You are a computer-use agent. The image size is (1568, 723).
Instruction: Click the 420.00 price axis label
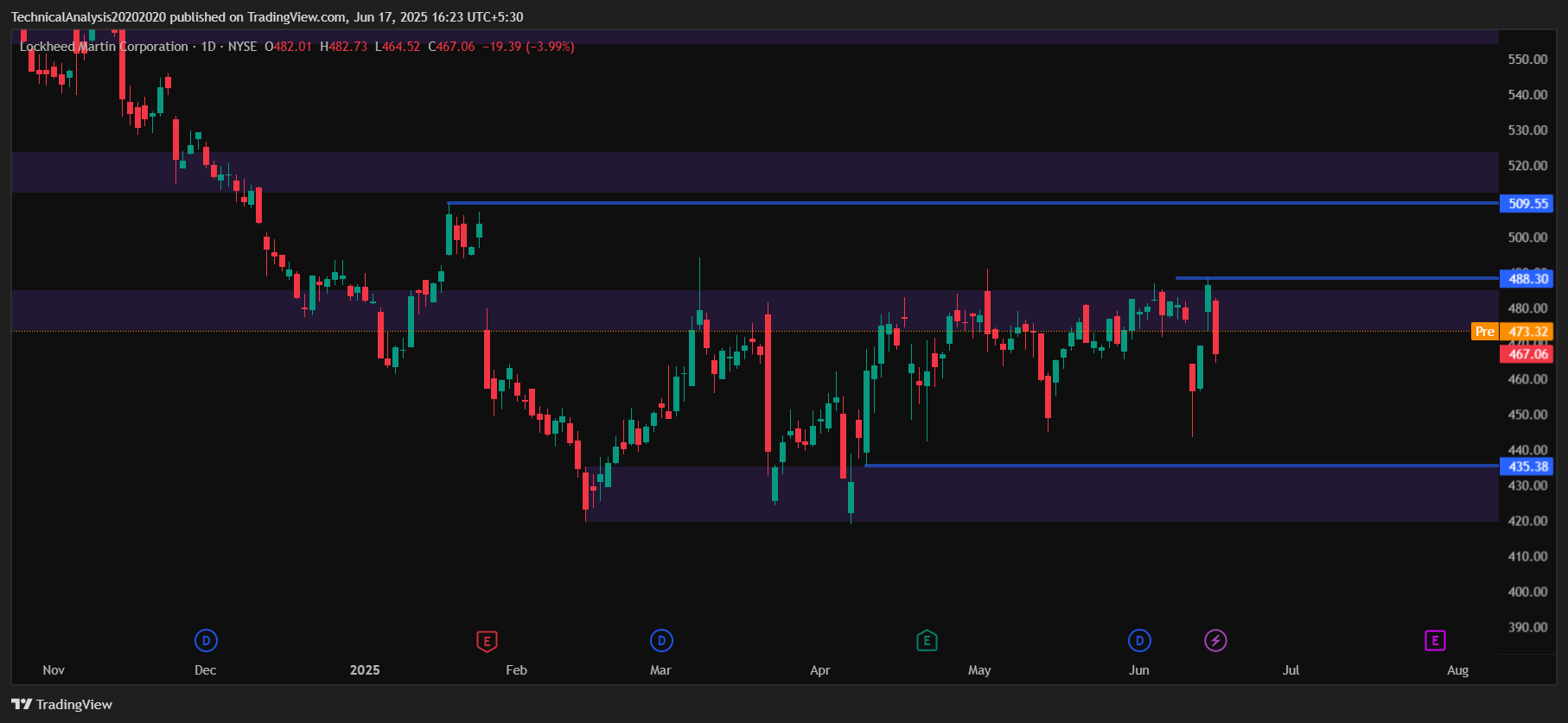(x=1527, y=521)
